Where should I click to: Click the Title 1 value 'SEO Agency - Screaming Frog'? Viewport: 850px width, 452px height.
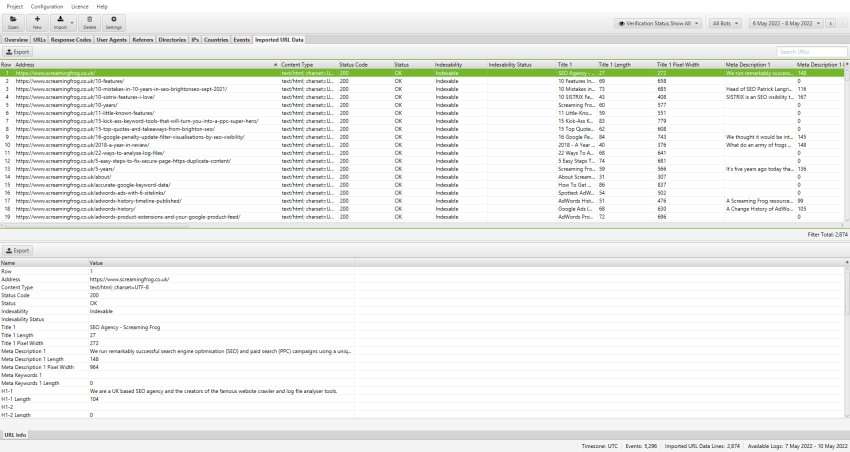125,327
